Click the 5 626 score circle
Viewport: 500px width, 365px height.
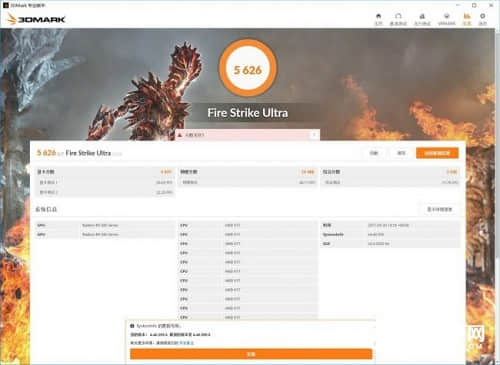(247, 68)
